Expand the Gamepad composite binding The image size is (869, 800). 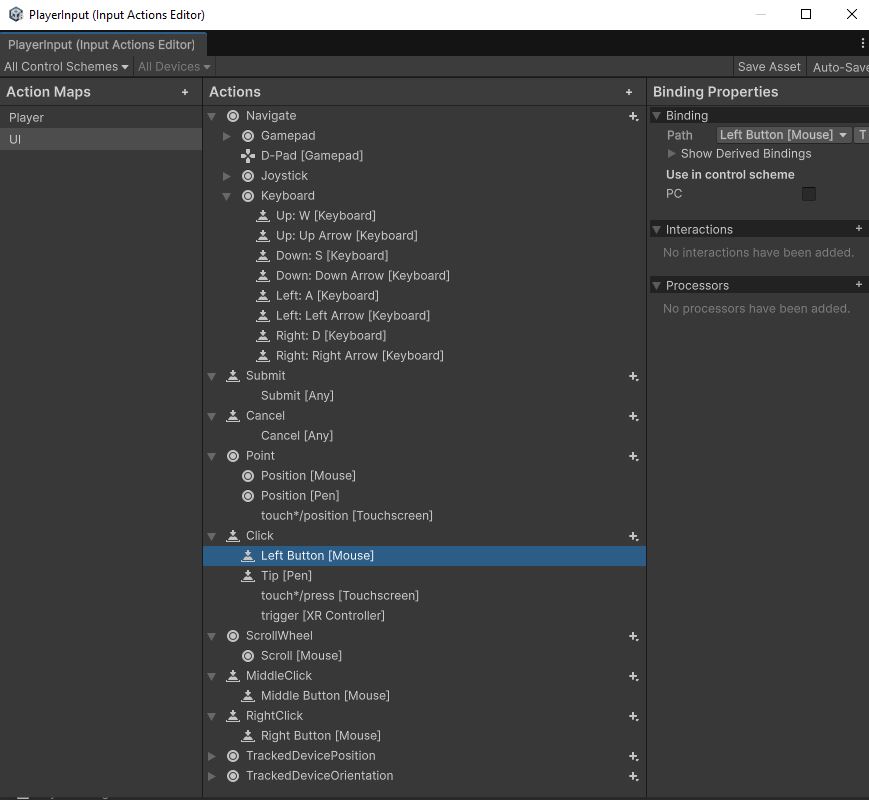tap(227, 136)
